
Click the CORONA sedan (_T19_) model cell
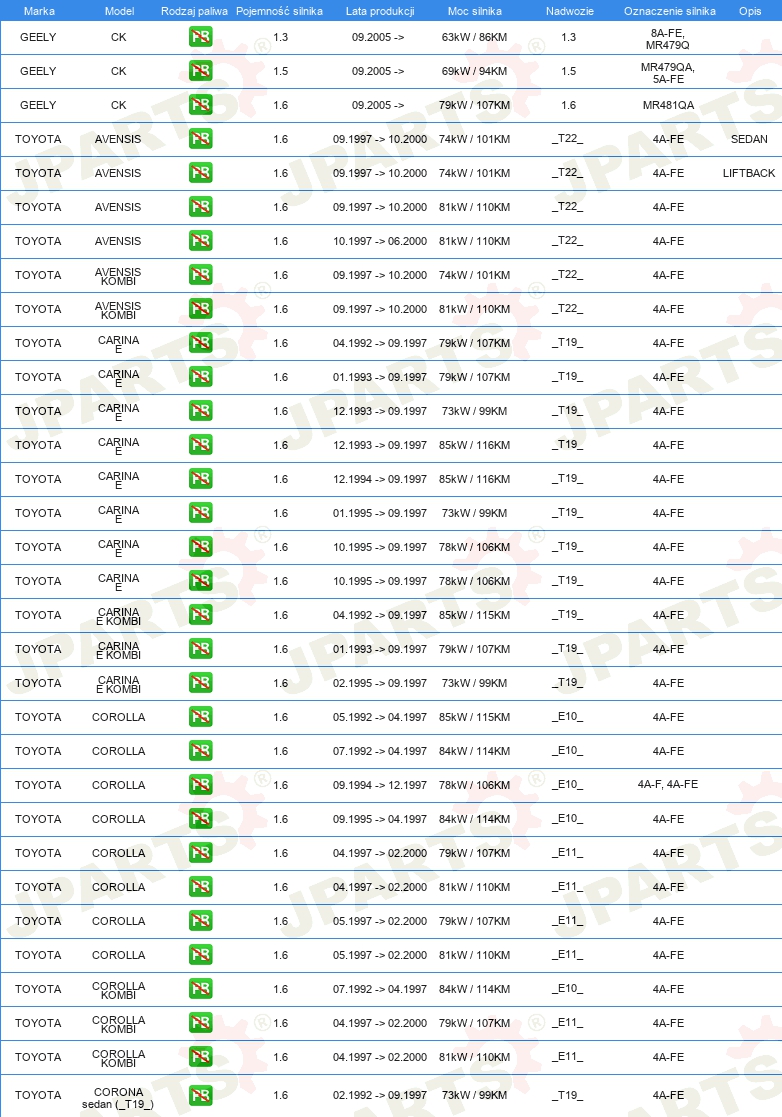click(x=118, y=1098)
